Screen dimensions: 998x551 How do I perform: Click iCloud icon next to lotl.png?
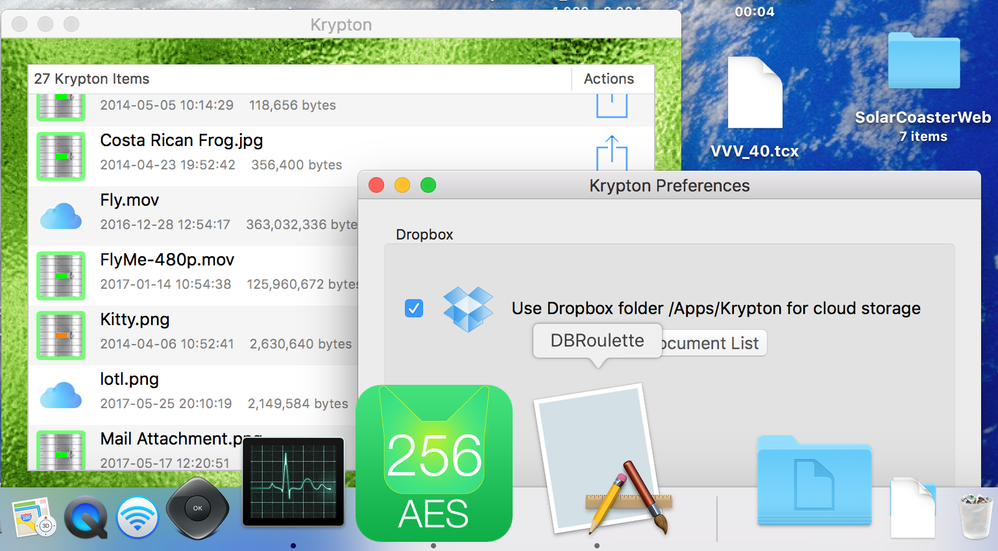click(60, 395)
